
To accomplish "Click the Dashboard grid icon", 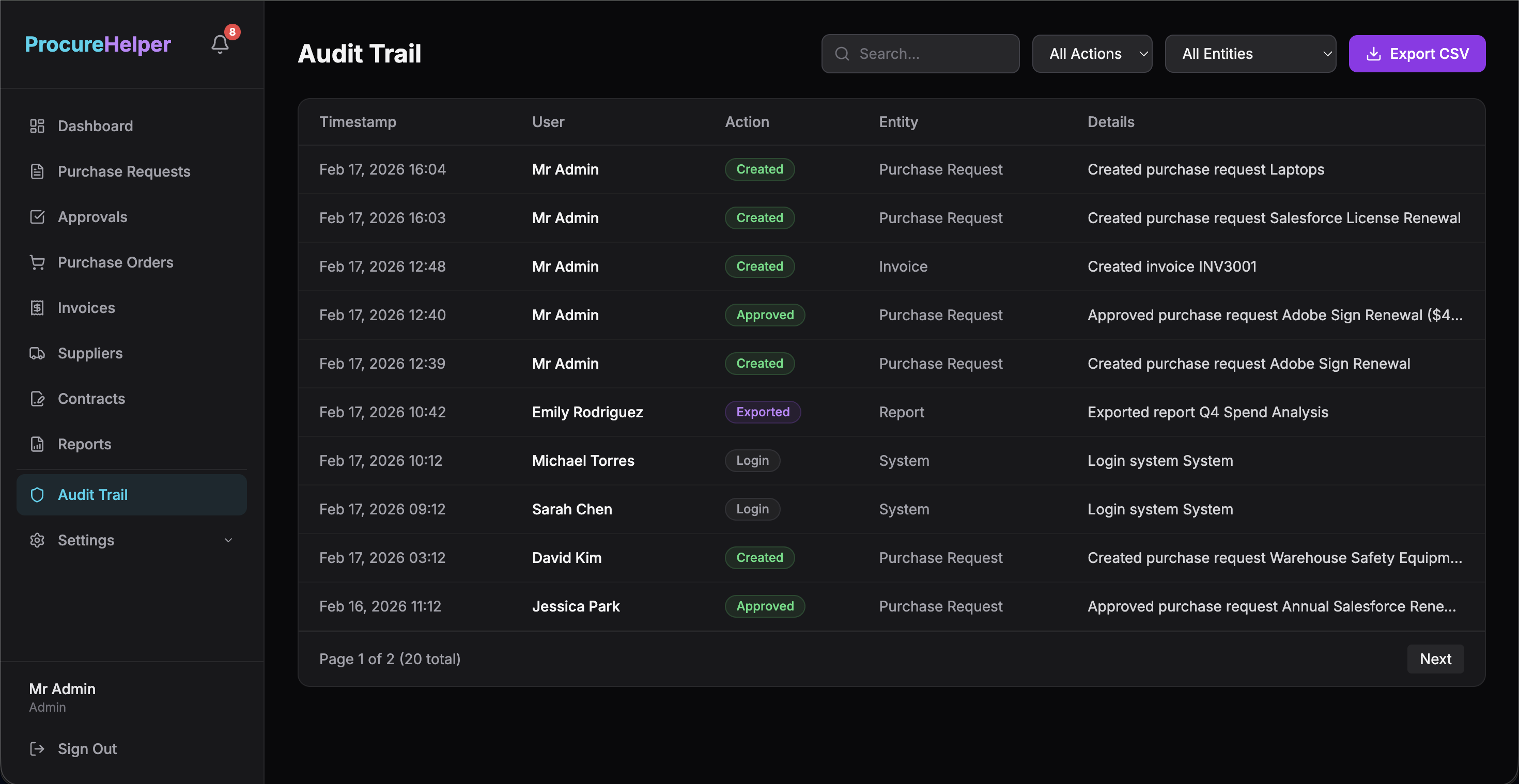I will (x=37, y=126).
